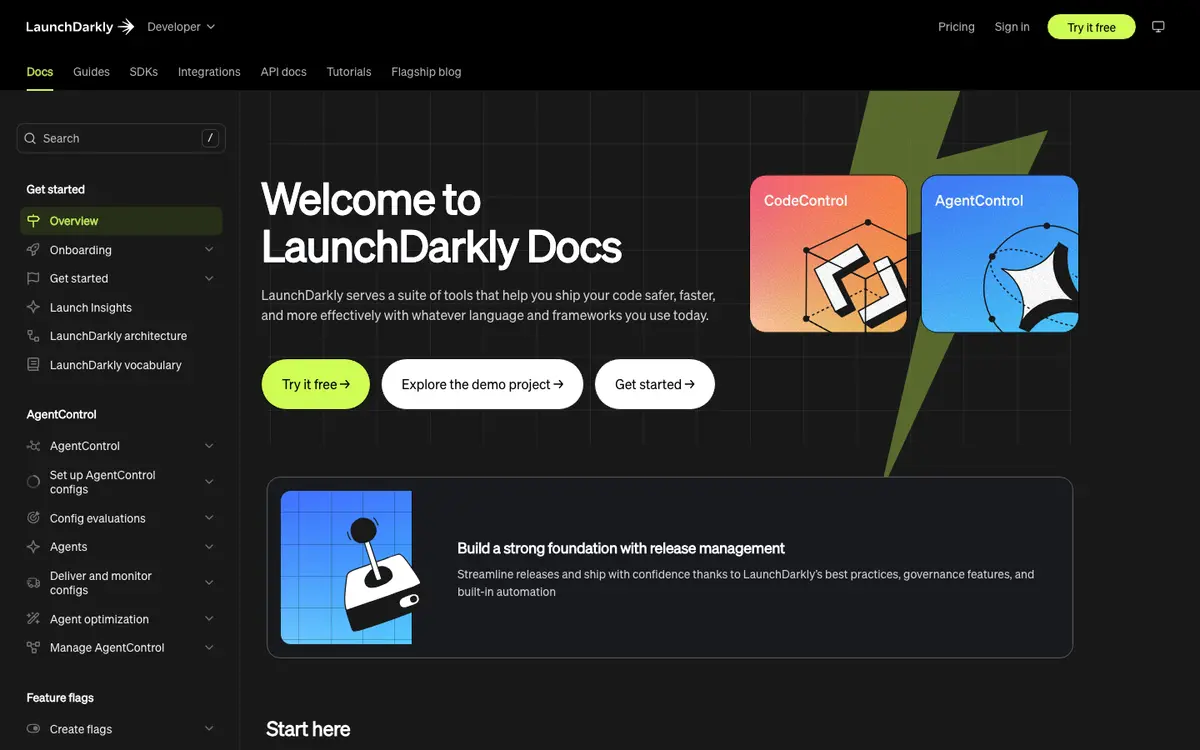Viewport: 1200px width, 750px height.
Task: Click Explore the demo project button
Action: 482,384
